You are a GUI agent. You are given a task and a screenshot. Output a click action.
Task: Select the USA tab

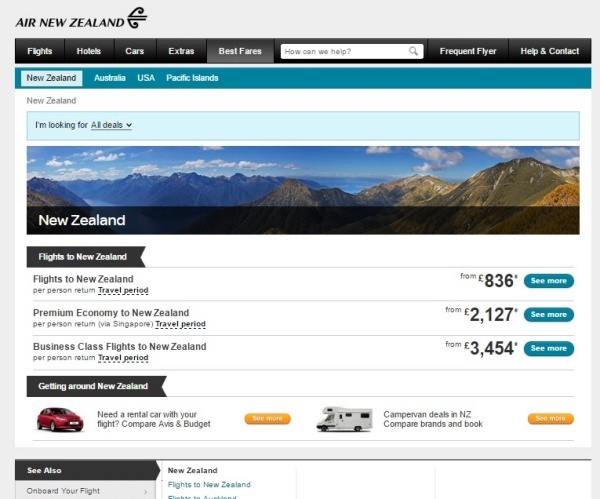click(x=146, y=78)
